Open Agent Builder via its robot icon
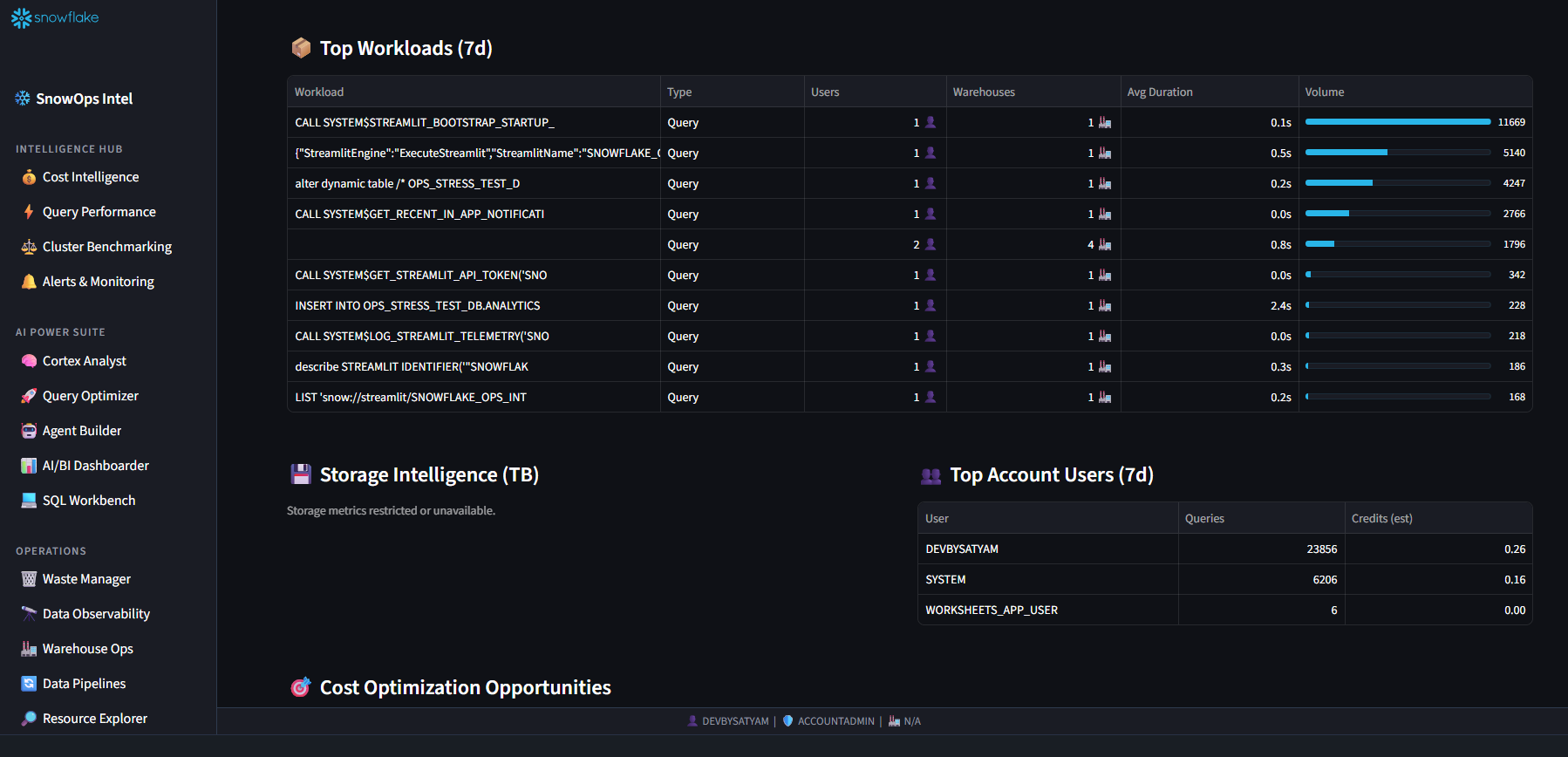The image size is (1568, 757). [29, 431]
